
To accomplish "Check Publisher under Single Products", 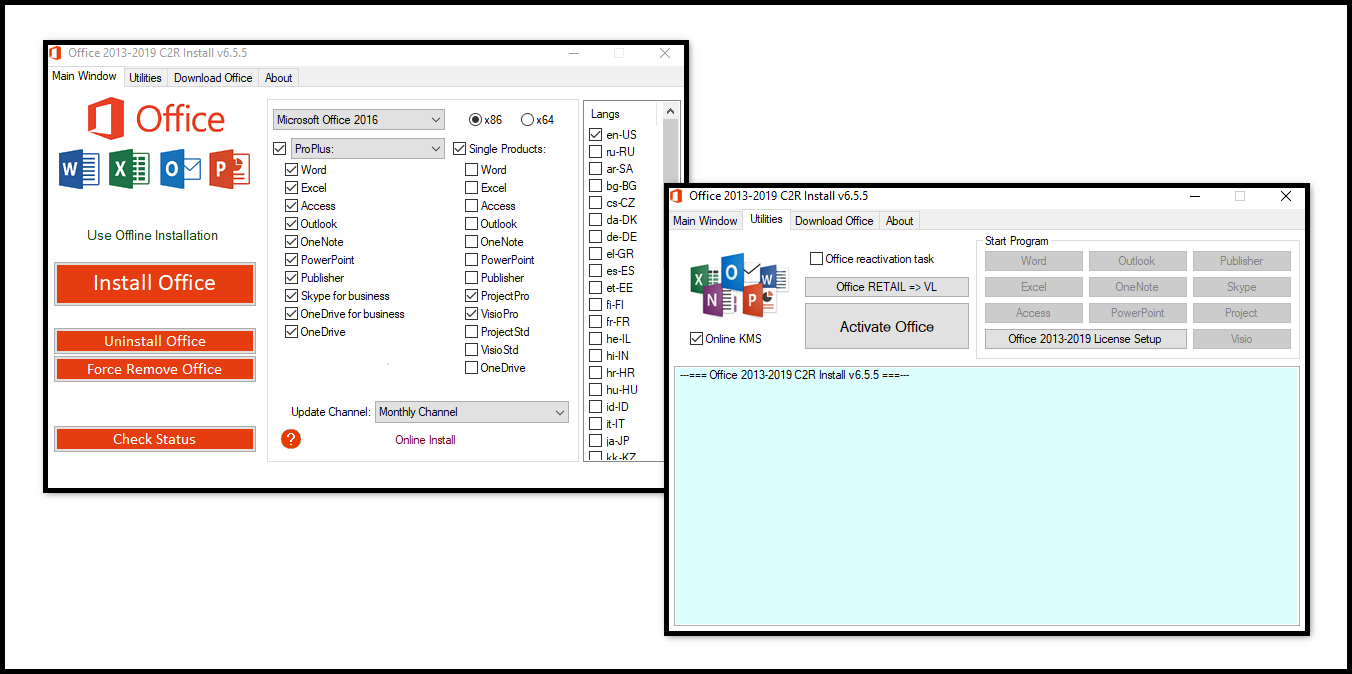I will coord(471,278).
